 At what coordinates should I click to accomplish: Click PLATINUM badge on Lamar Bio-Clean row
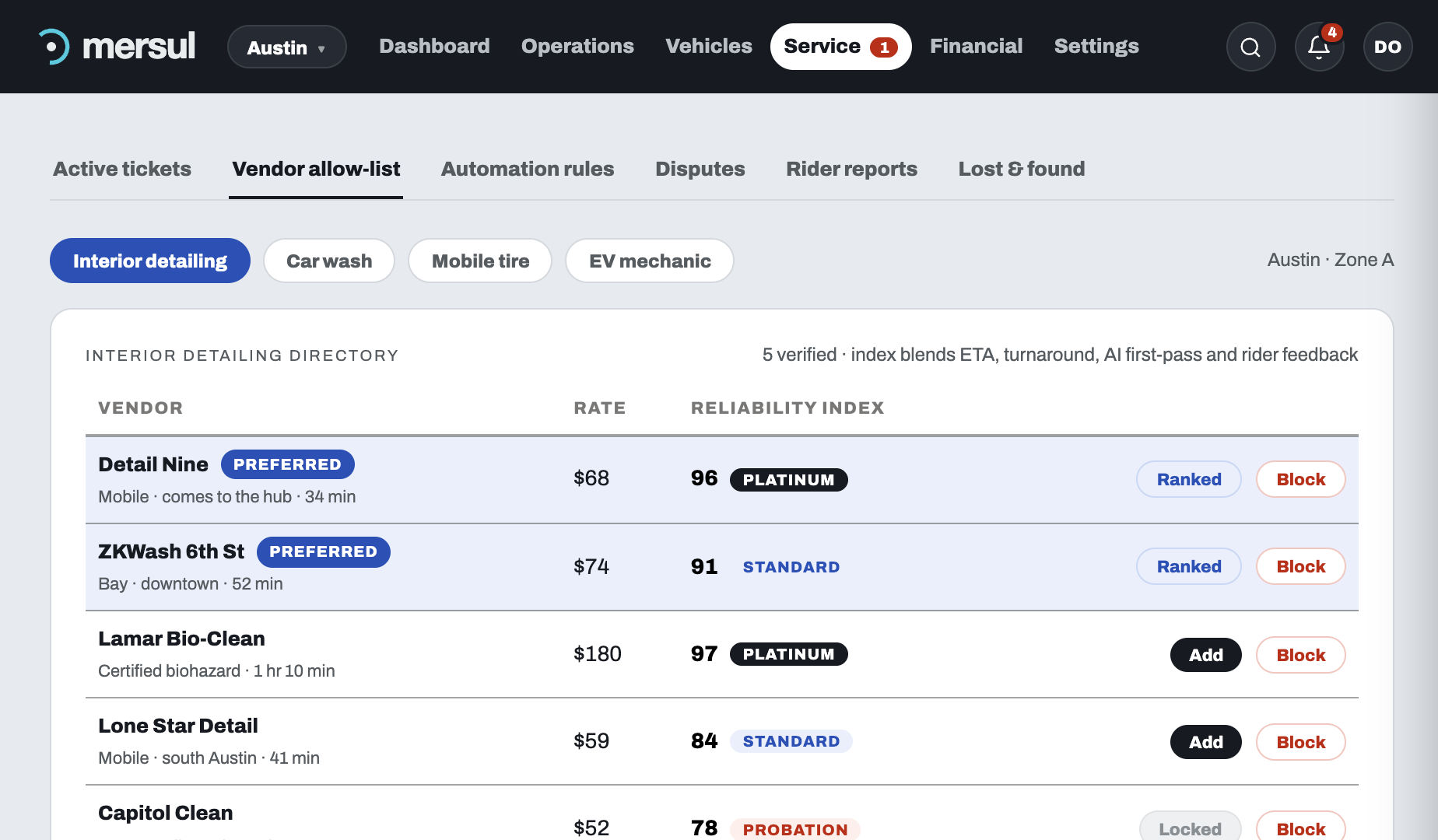[789, 654]
